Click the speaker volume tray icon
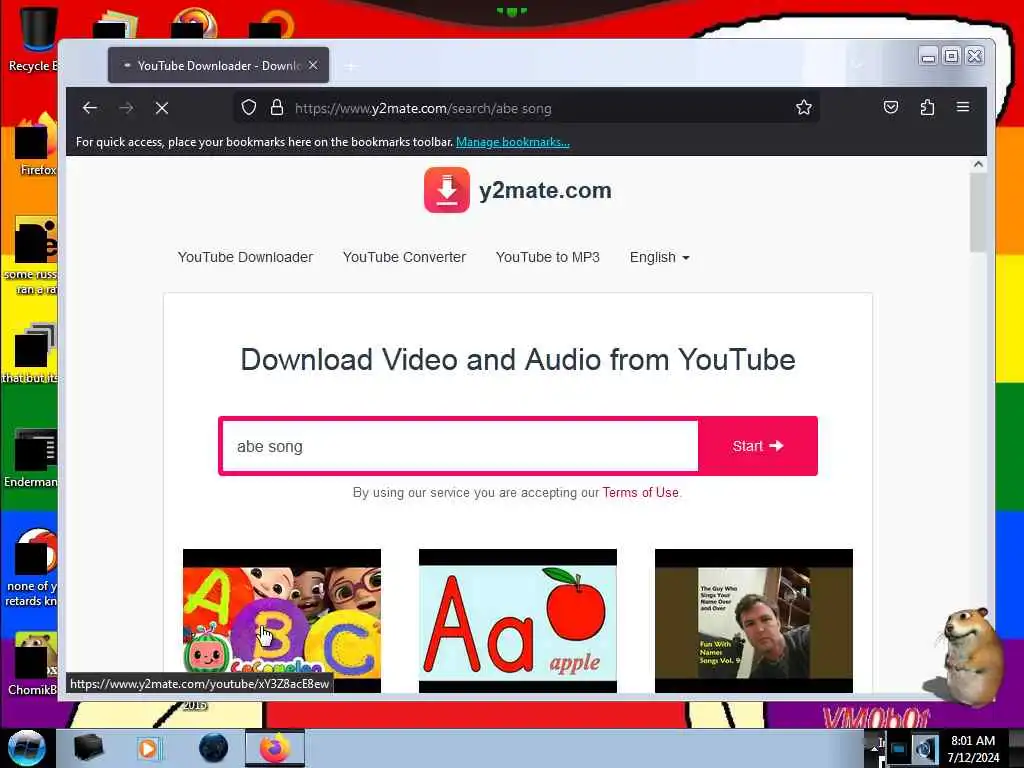Screen dimensions: 1024x768 923,750
